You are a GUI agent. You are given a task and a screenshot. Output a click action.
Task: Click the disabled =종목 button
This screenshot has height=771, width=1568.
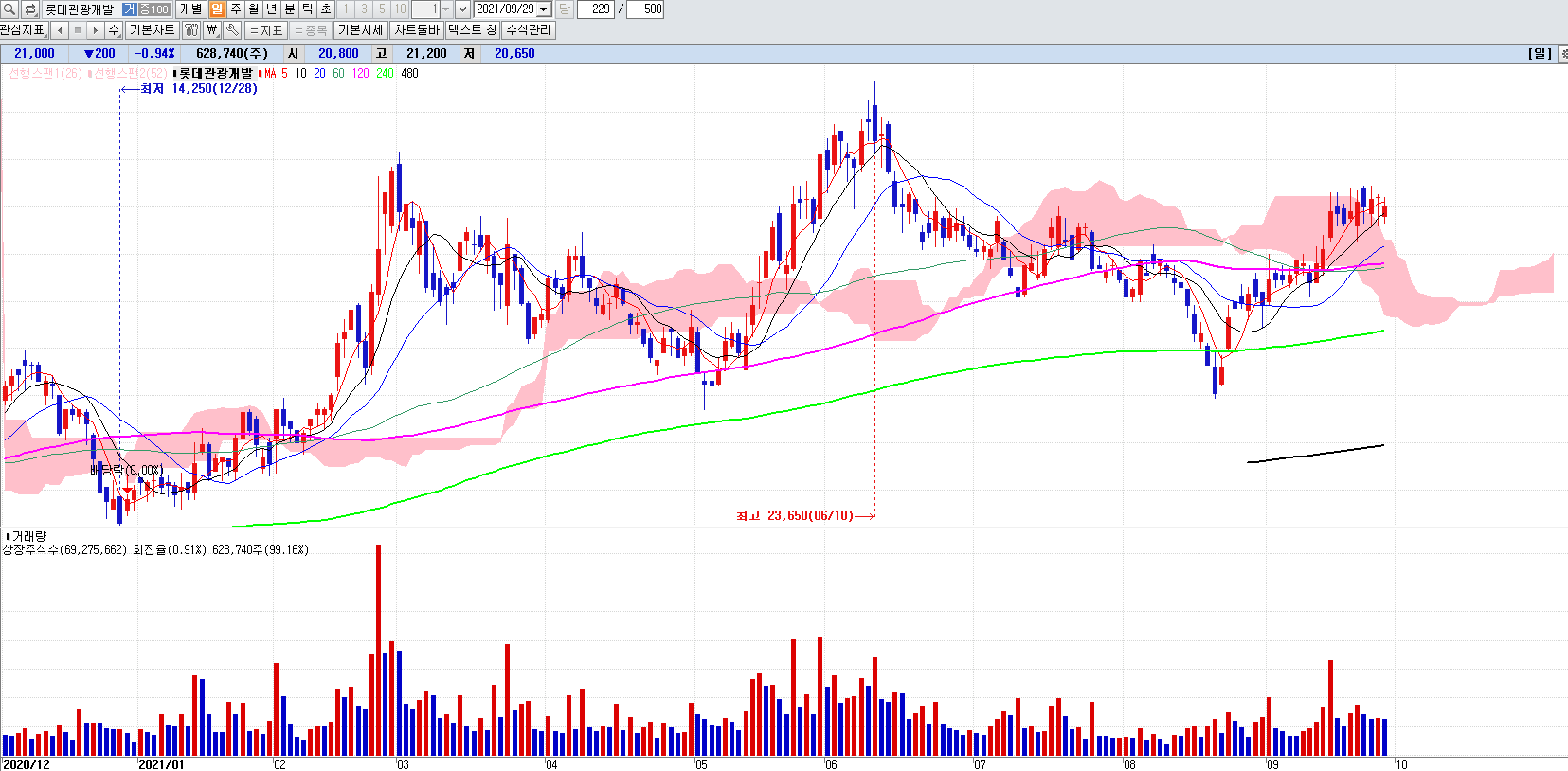(x=311, y=30)
